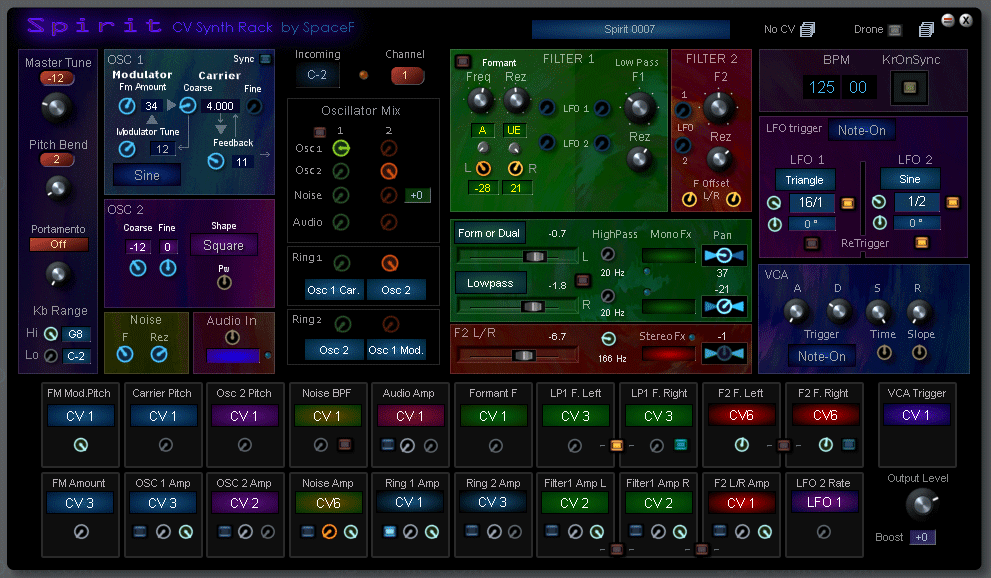Adjust the VCA Release knob

(x=918, y=310)
